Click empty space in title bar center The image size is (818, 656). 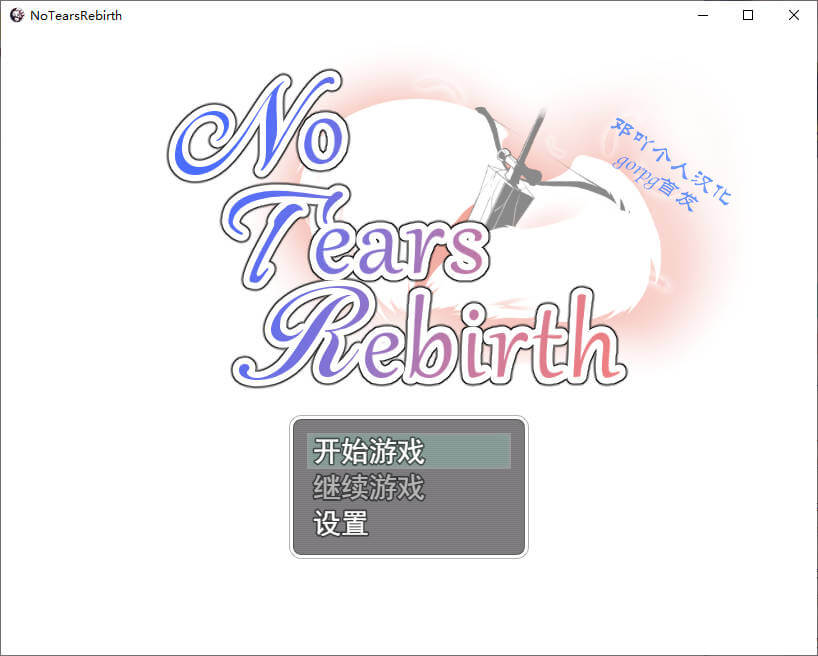[x=400, y=15]
